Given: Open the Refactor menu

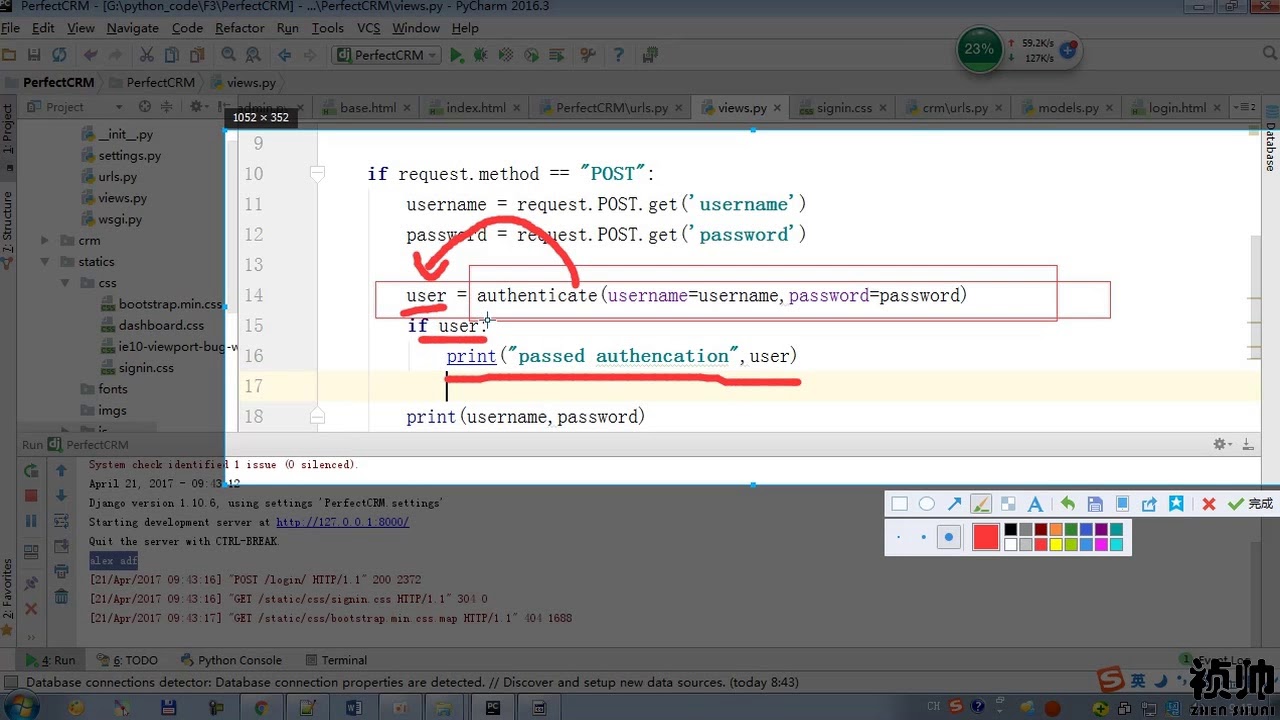Looking at the screenshot, I should pos(240,28).
